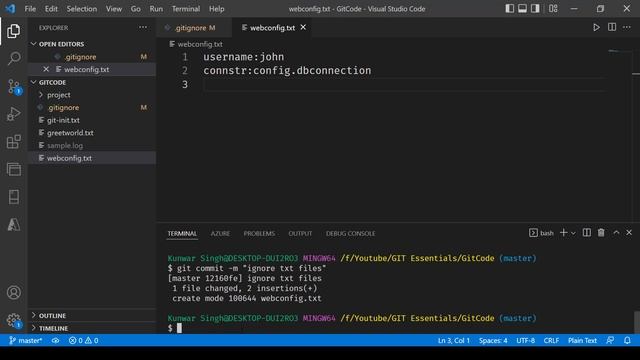This screenshot has width=640, height=360.
Task: Open the Edit menu
Action: click(x=51, y=9)
